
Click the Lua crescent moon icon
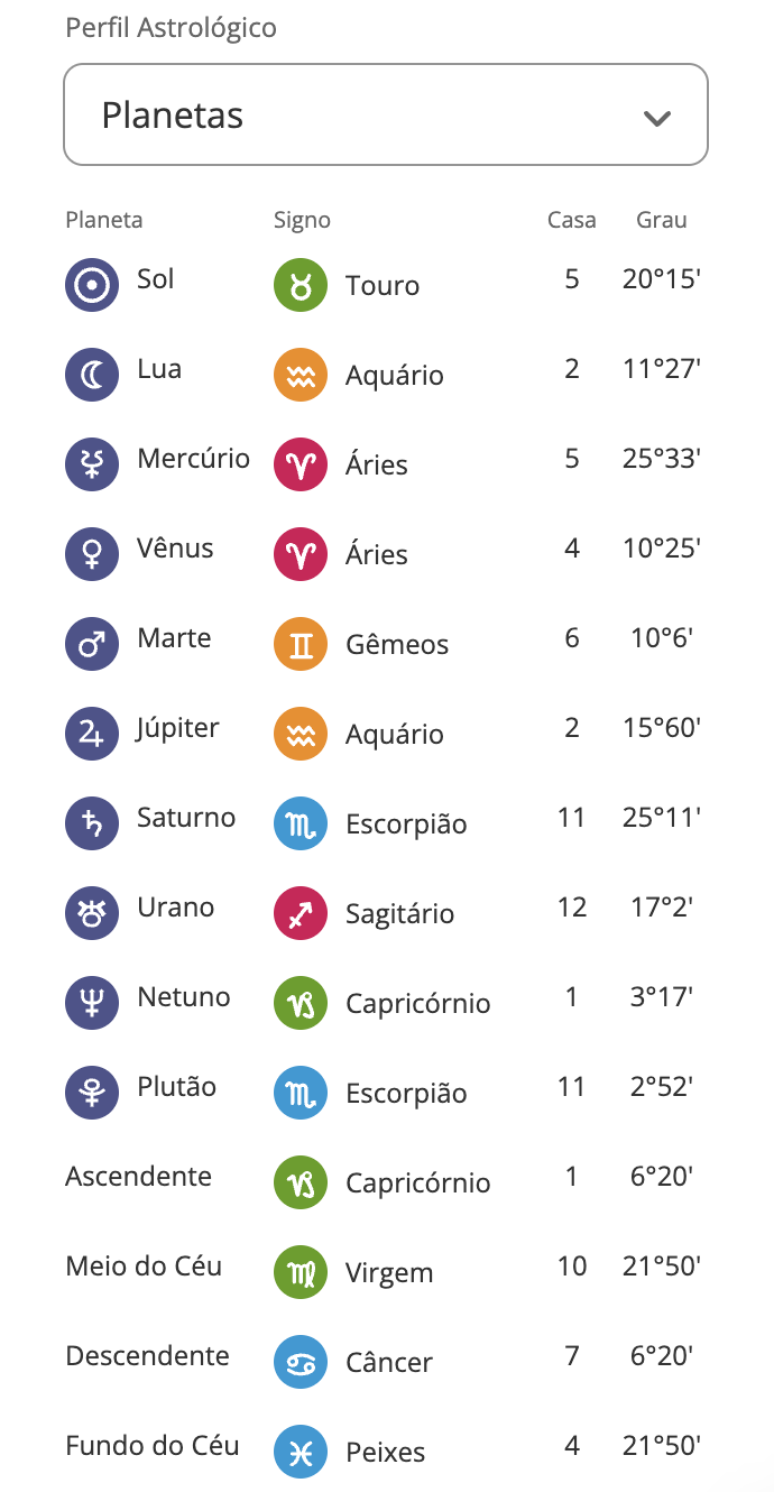click(92, 375)
